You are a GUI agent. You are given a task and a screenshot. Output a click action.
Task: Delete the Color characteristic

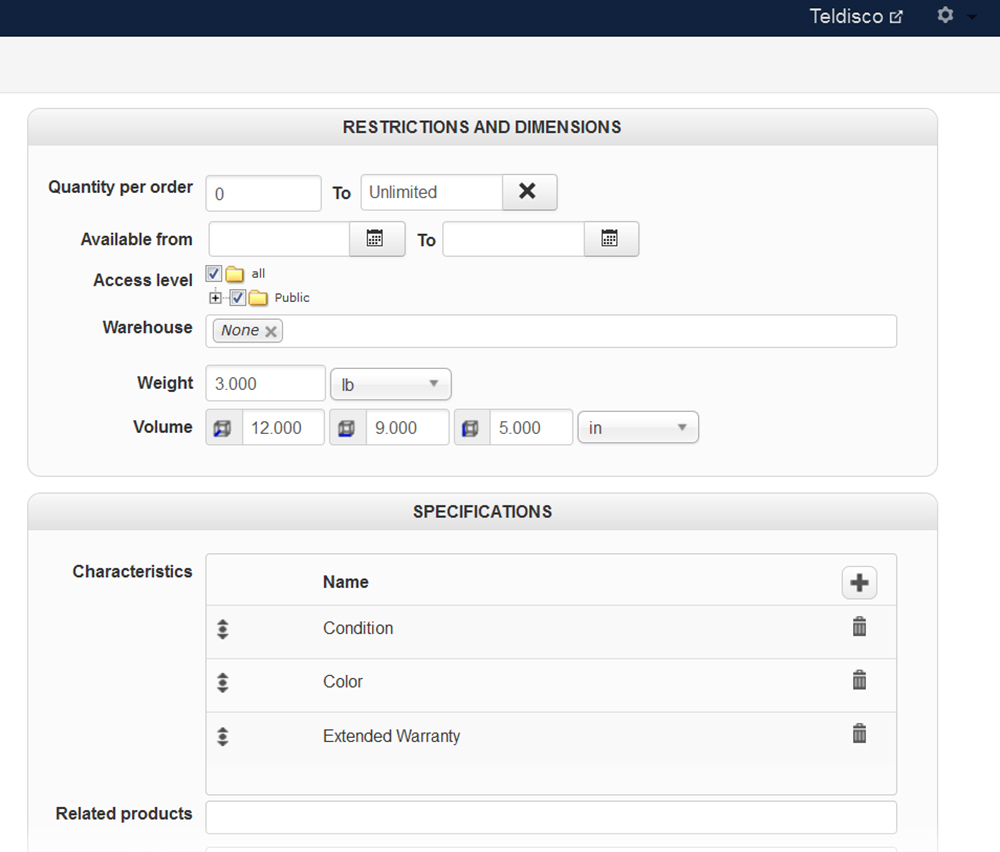(x=859, y=680)
